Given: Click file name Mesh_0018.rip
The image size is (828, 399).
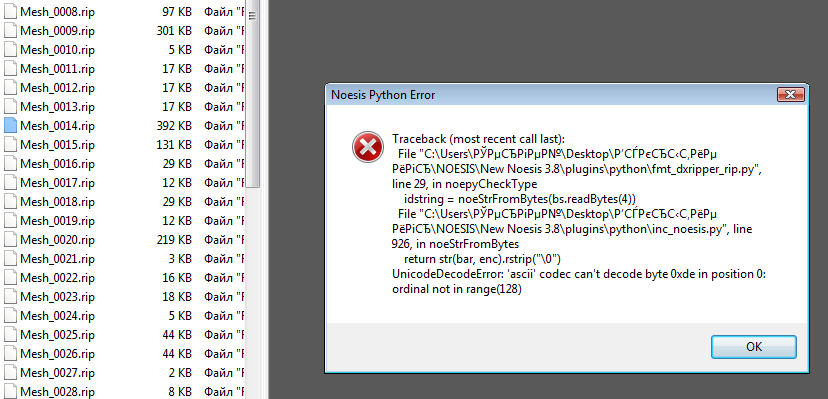Looking at the screenshot, I should pos(58,202).
